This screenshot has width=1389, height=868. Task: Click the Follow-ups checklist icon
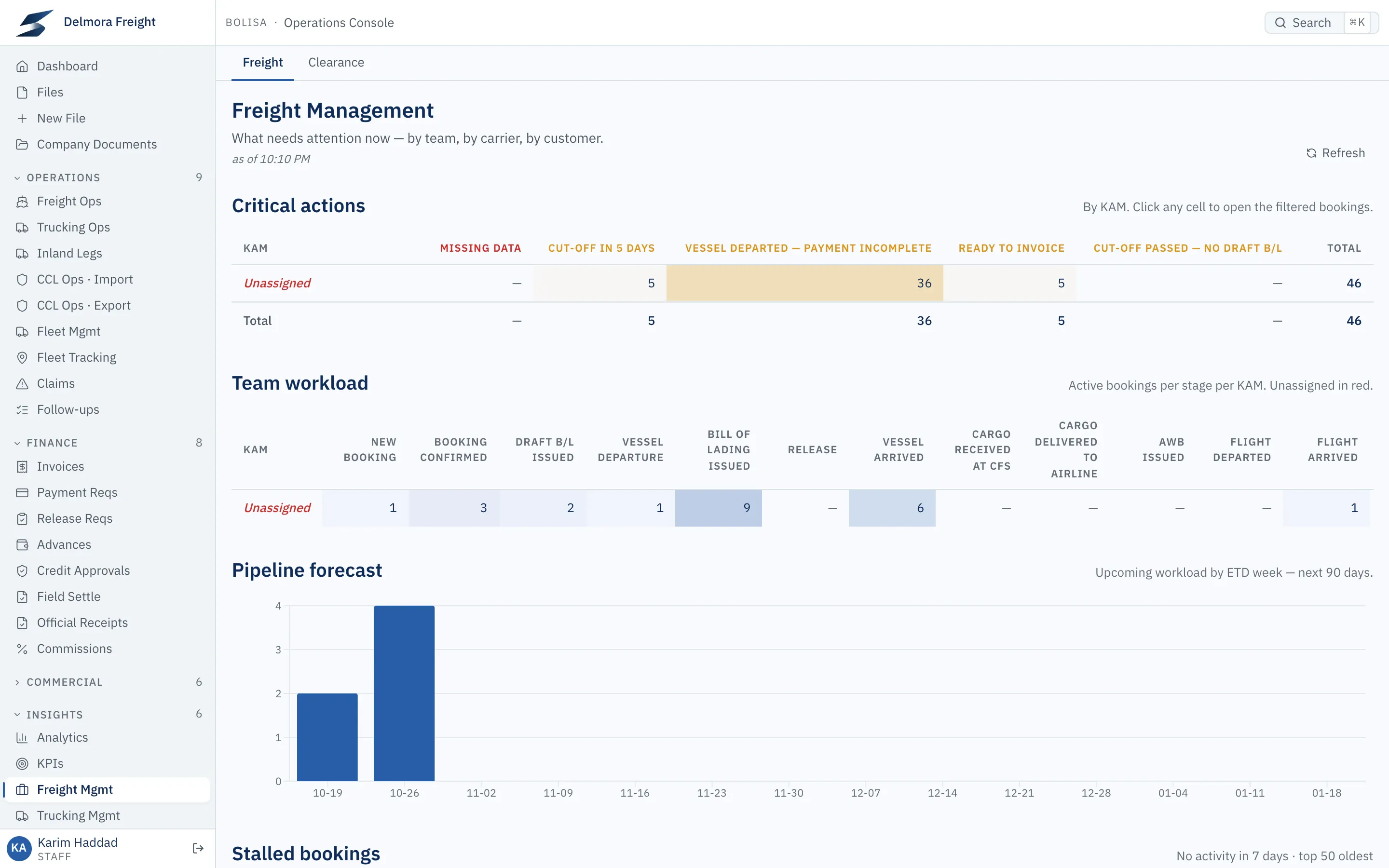pos(22,409)
